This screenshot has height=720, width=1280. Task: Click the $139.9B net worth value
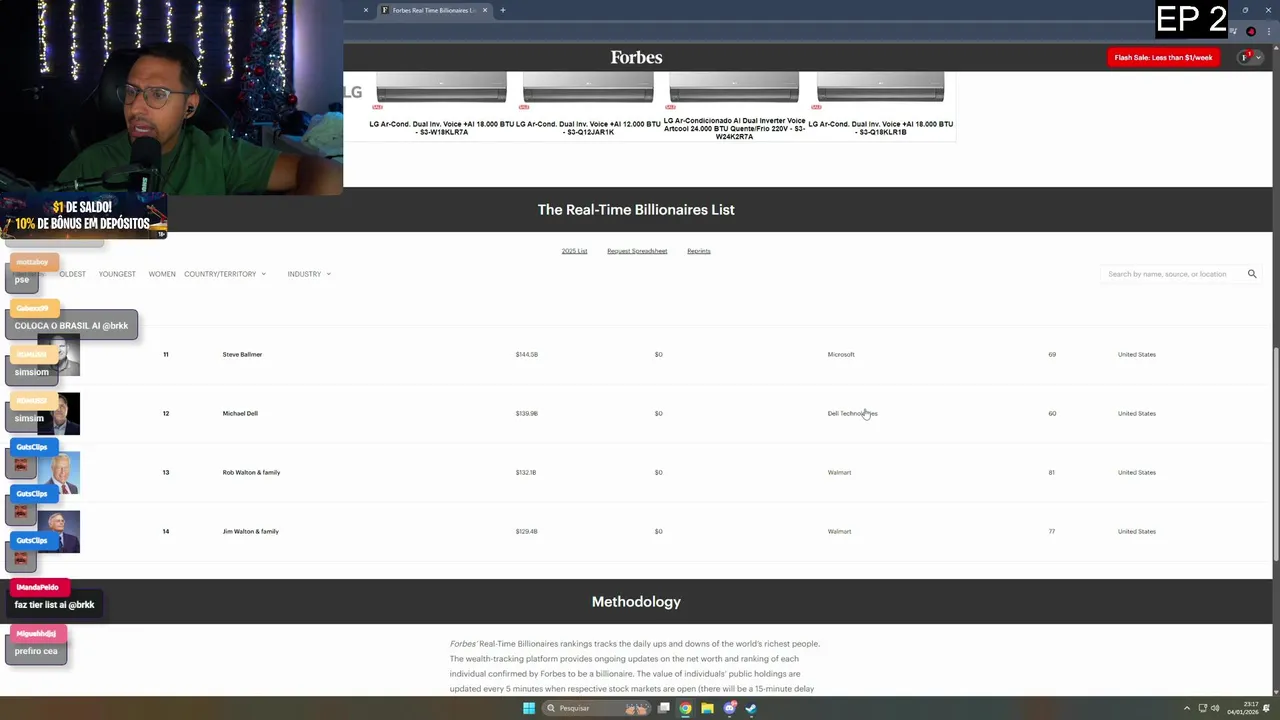pyautogui.click(x=526, y=413)
